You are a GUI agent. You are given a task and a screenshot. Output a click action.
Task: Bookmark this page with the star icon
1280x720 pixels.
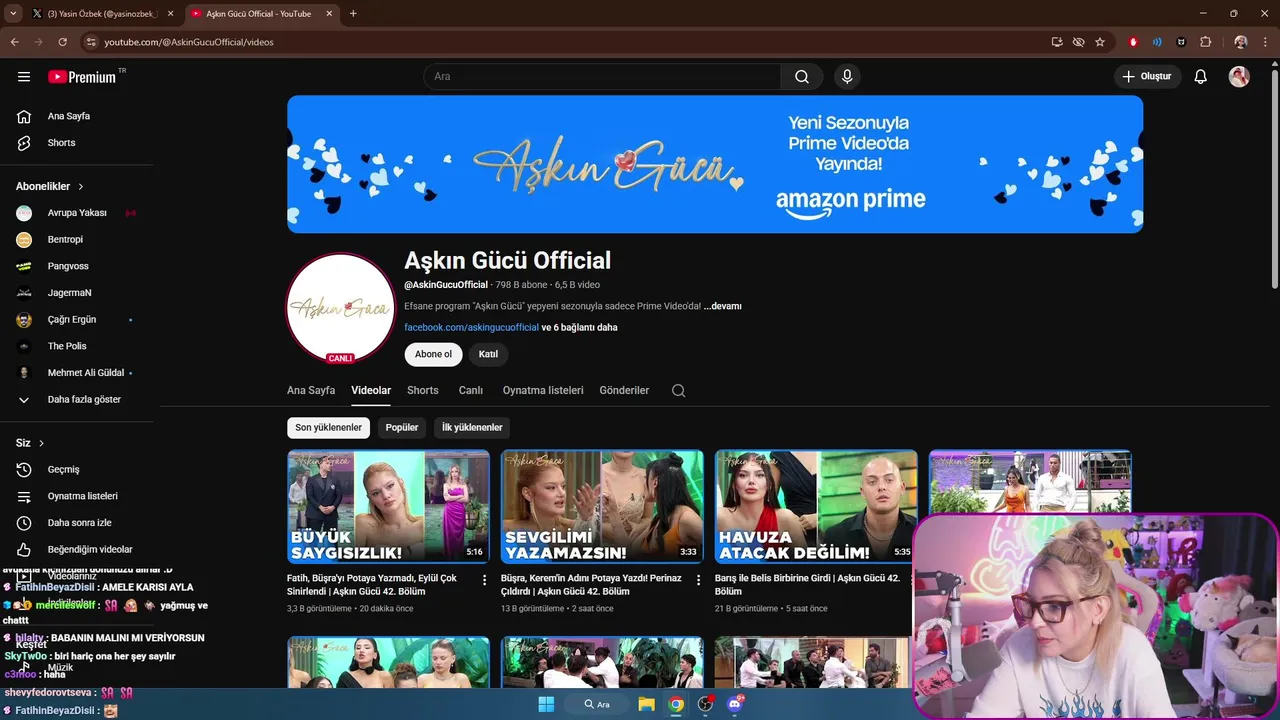point(1100,42)
